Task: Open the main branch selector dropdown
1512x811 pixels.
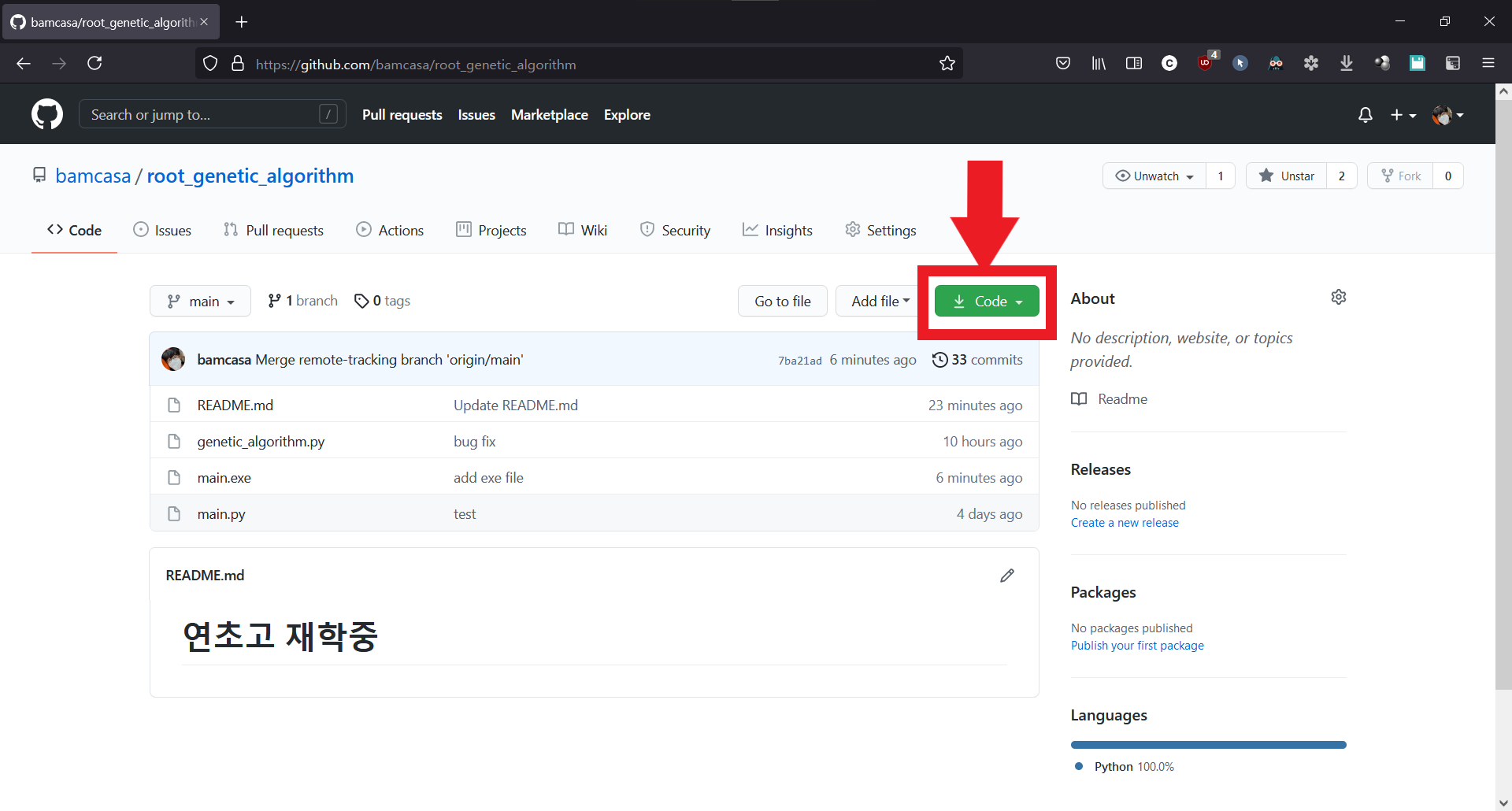Action: click(x=200, y=301)
